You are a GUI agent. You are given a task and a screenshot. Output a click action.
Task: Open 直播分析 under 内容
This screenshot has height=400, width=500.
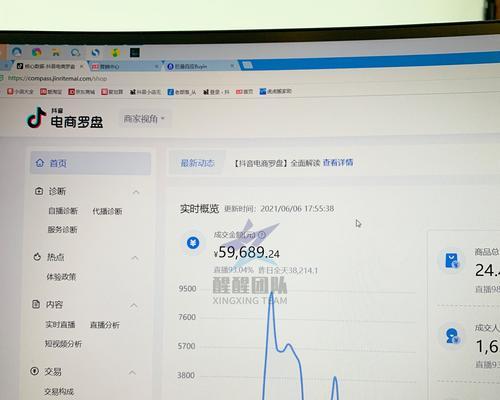tap(105, 325)
